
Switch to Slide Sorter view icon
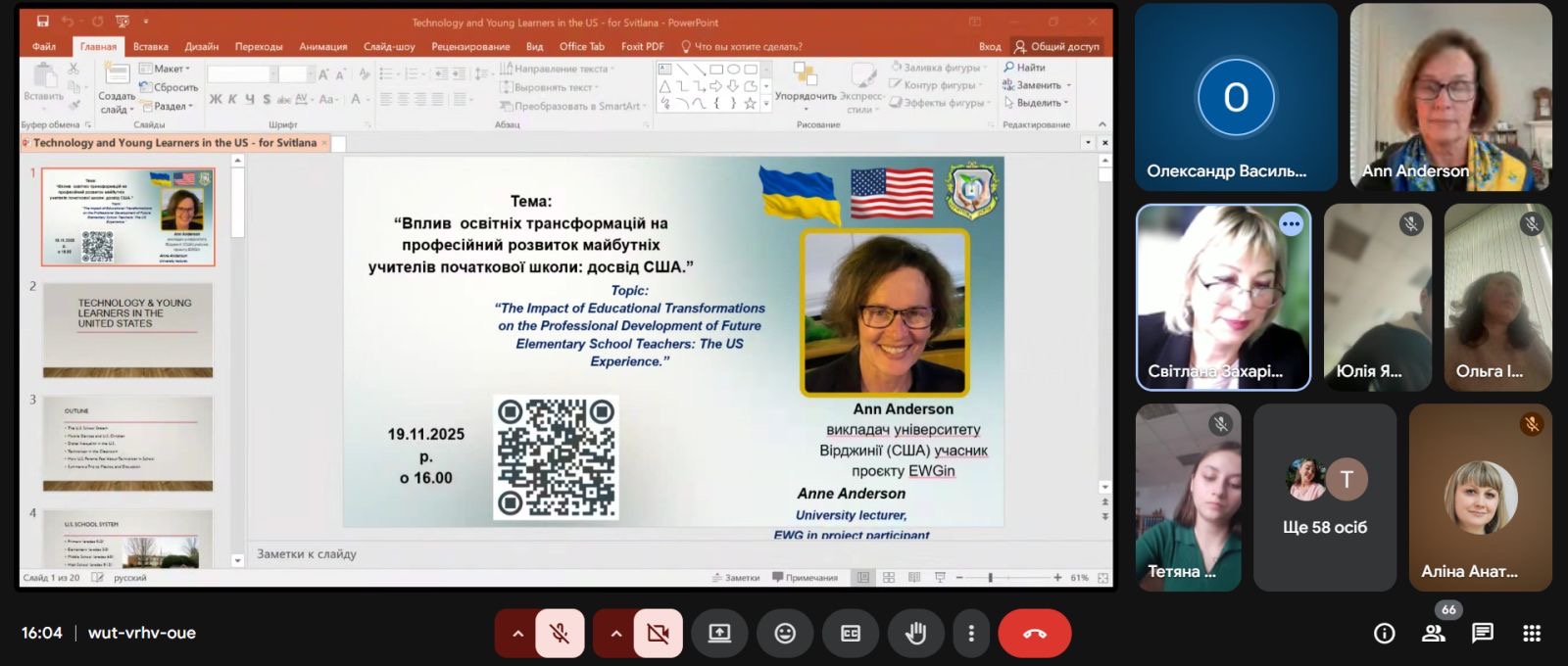click(889, 578)
